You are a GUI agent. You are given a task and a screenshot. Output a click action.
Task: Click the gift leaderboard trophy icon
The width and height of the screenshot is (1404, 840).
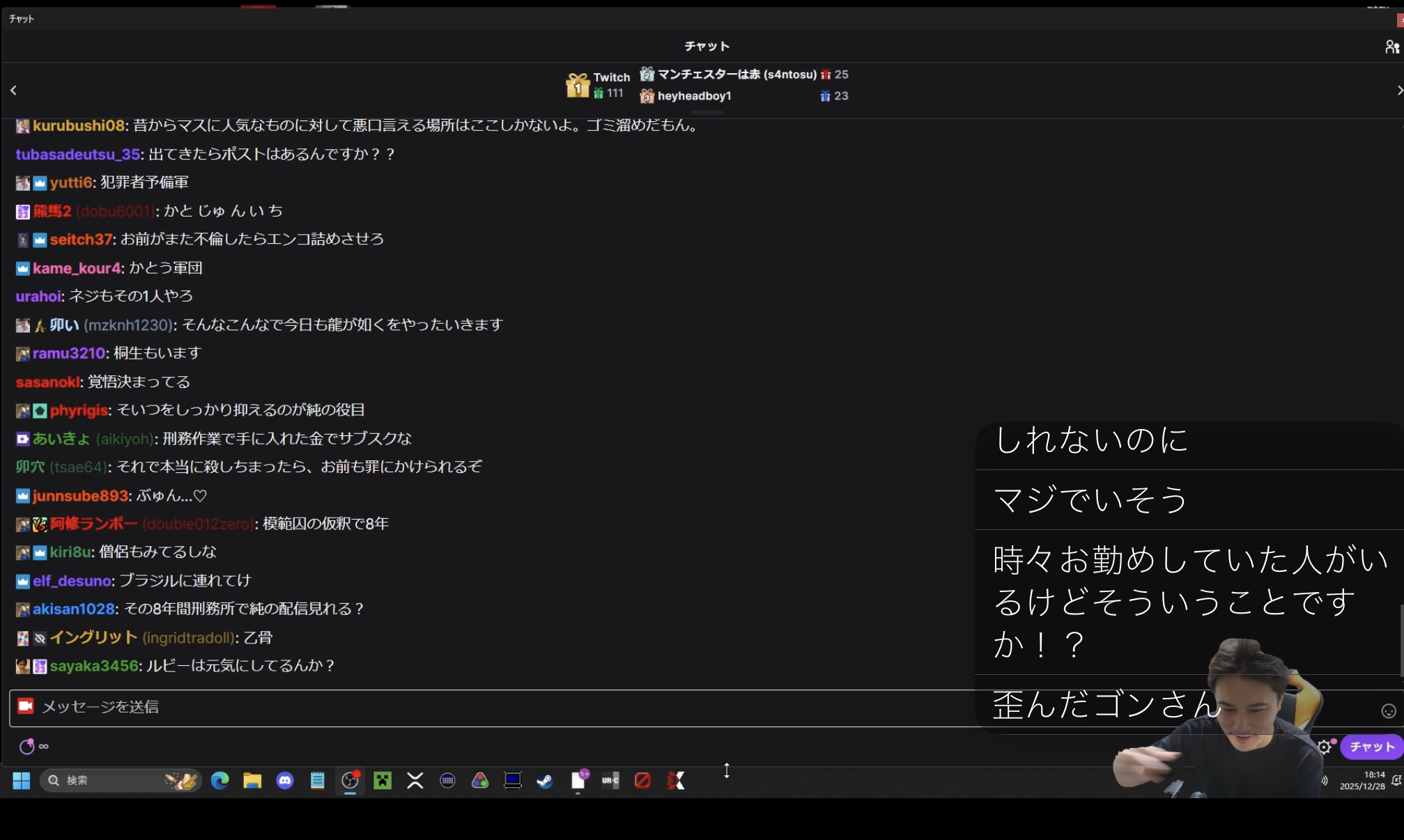[578, 86]
